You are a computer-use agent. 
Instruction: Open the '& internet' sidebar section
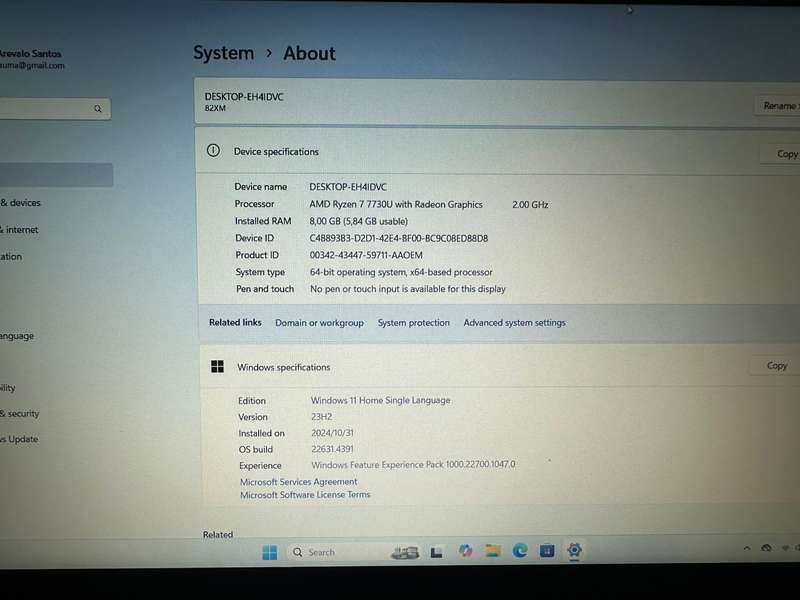pos(19,230)
